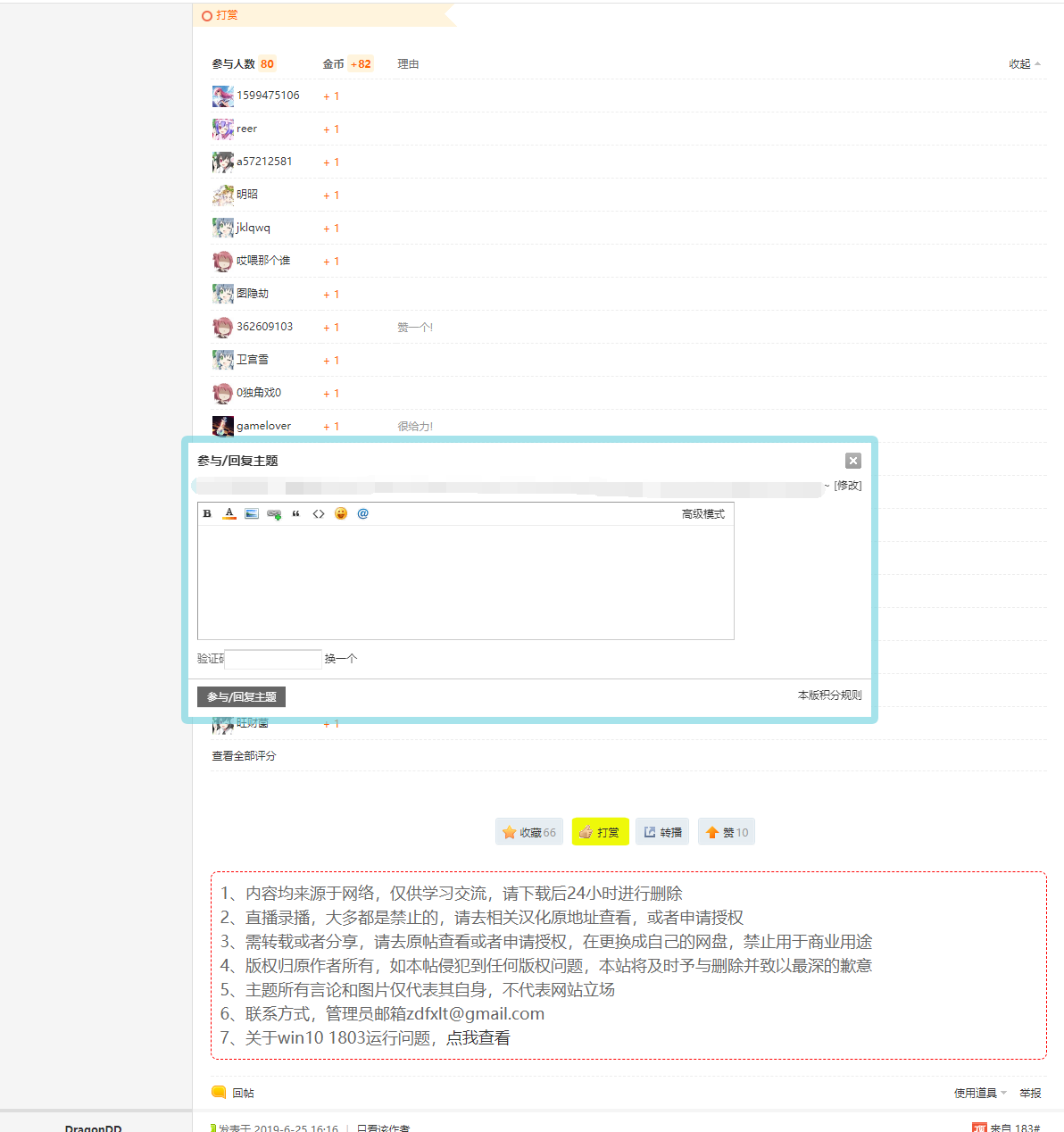Open the smiley emoticon picker
This screenshot has height=1132, width=1064.
[x=341, y=513]
